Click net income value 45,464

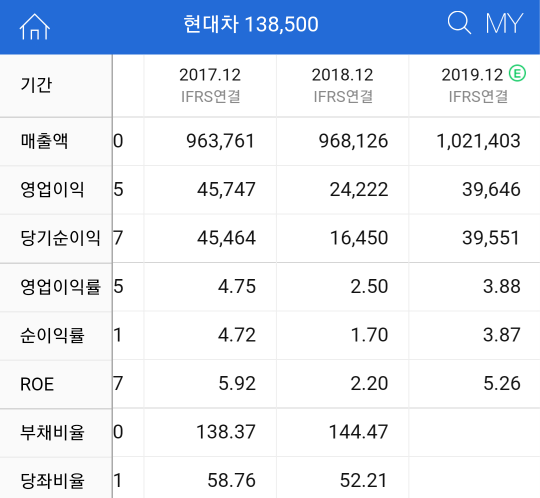pos(226,238)
